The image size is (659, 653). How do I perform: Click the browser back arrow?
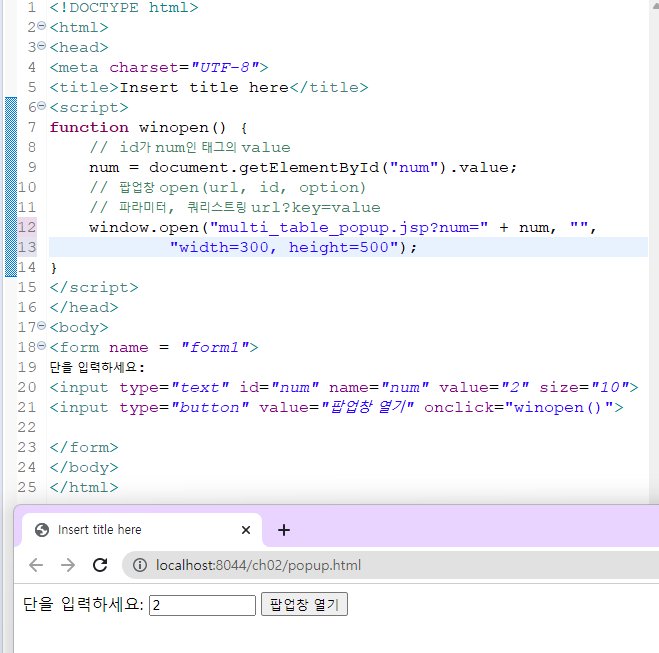pyautogui.click(x=36, y=565)
